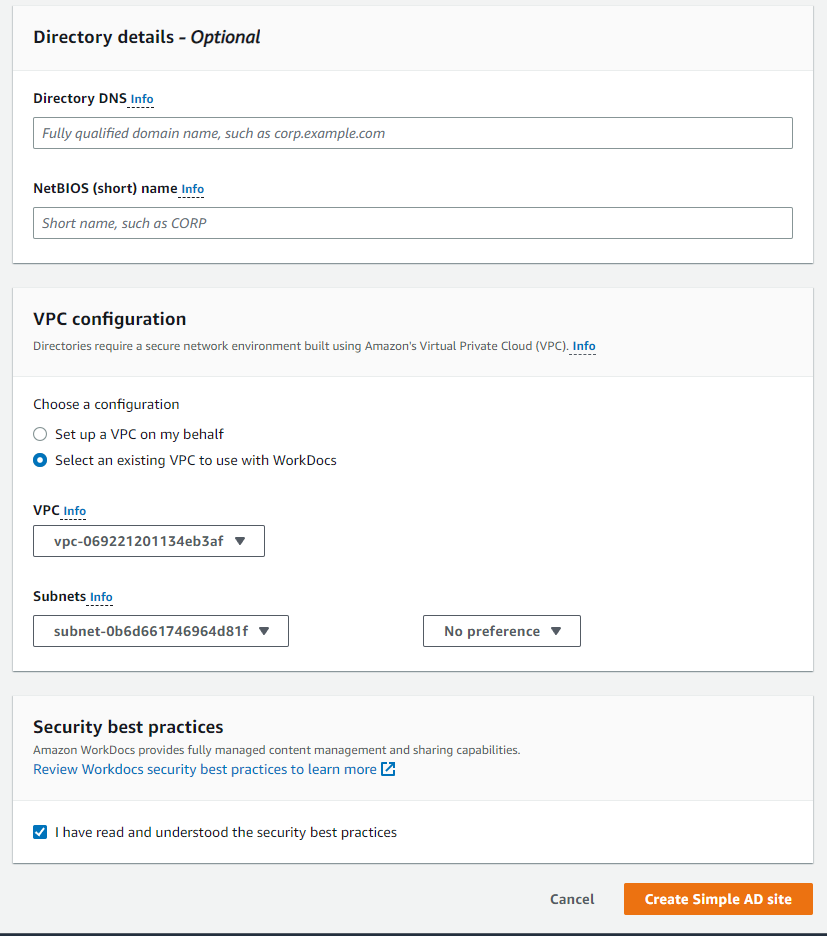Click the Directory DNS domain name field
The height and width of the screenshot is (936, 827).
click(412, 132)
